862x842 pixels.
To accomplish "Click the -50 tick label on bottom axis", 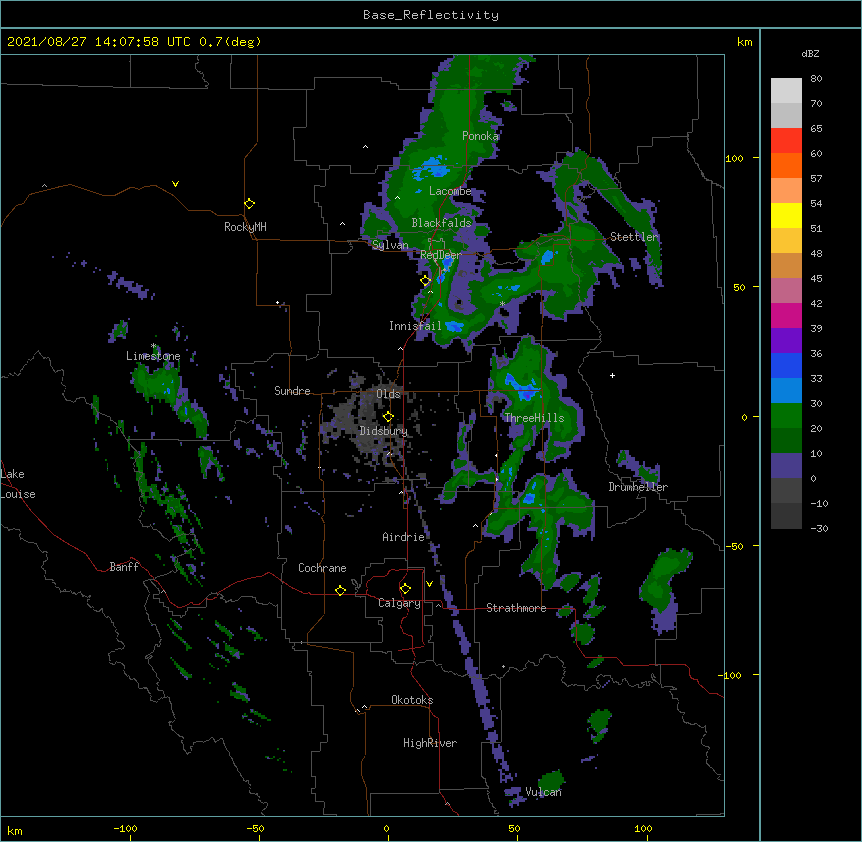I will coord(255,828).
